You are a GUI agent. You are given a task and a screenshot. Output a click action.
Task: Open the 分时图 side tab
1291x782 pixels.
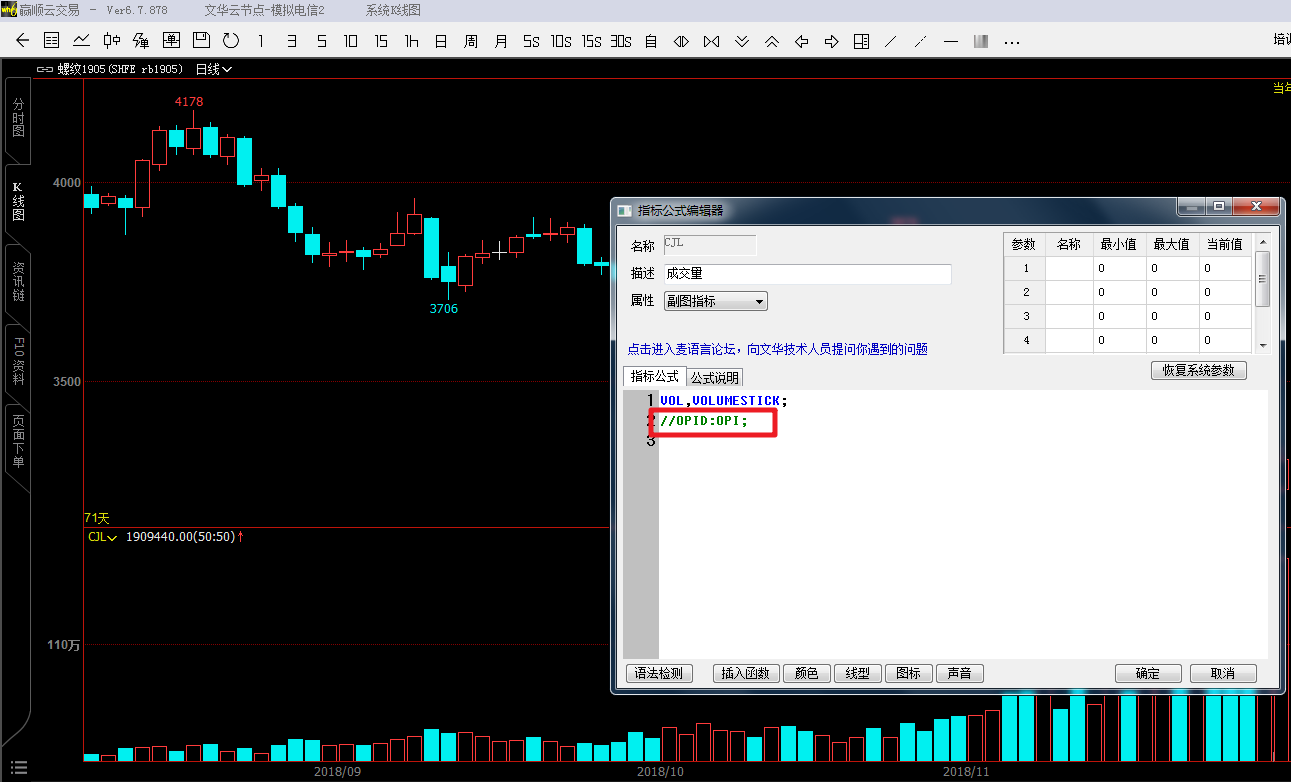pos(18,118)
